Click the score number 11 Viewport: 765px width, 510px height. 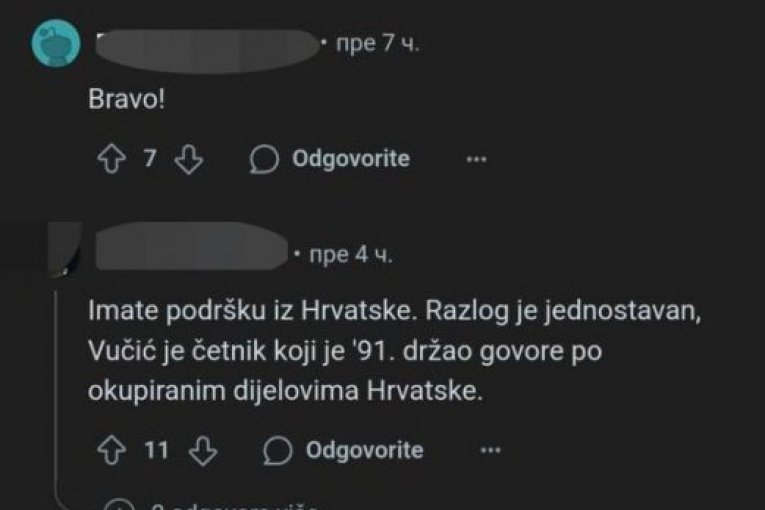(x=157, y=450)
